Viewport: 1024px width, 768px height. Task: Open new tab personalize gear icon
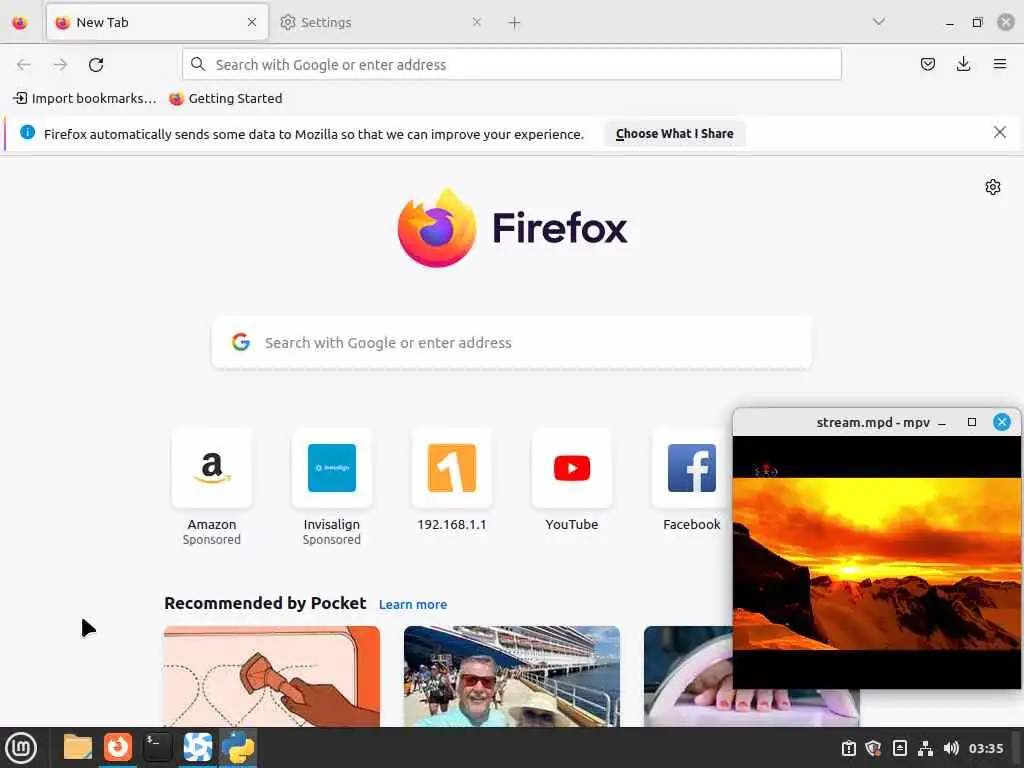(x=993, y=187)
